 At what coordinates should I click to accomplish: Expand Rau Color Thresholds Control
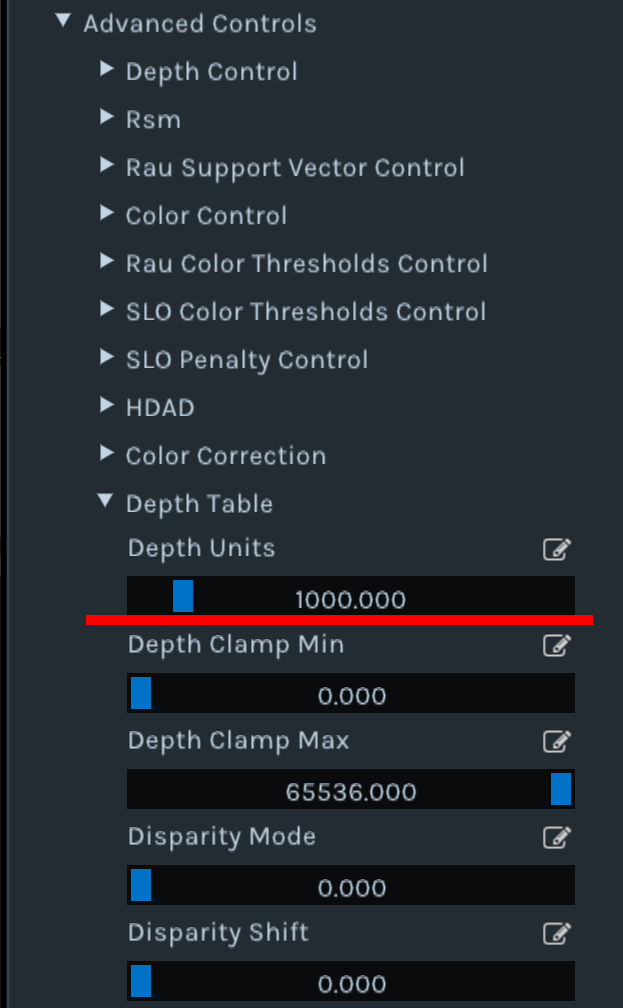click(107, 262)
